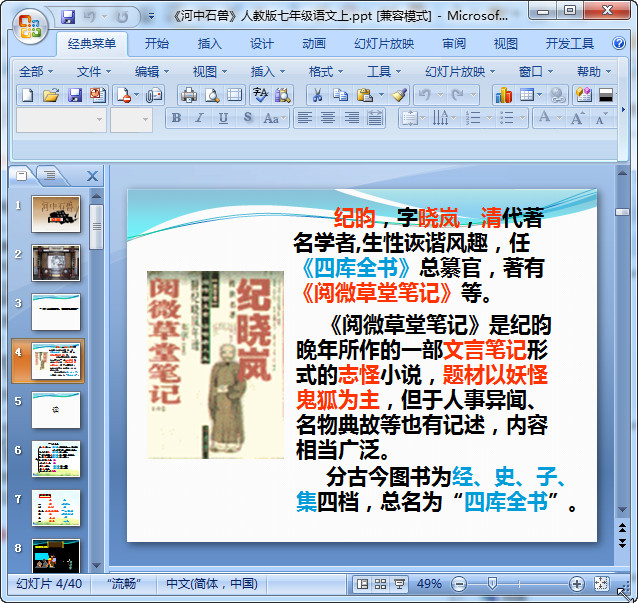Image resolution: width=638 pixels, height=603 pixels.
Task: Click the cut scissors icon
Action: pyautogui.click(x=317, y=95)
